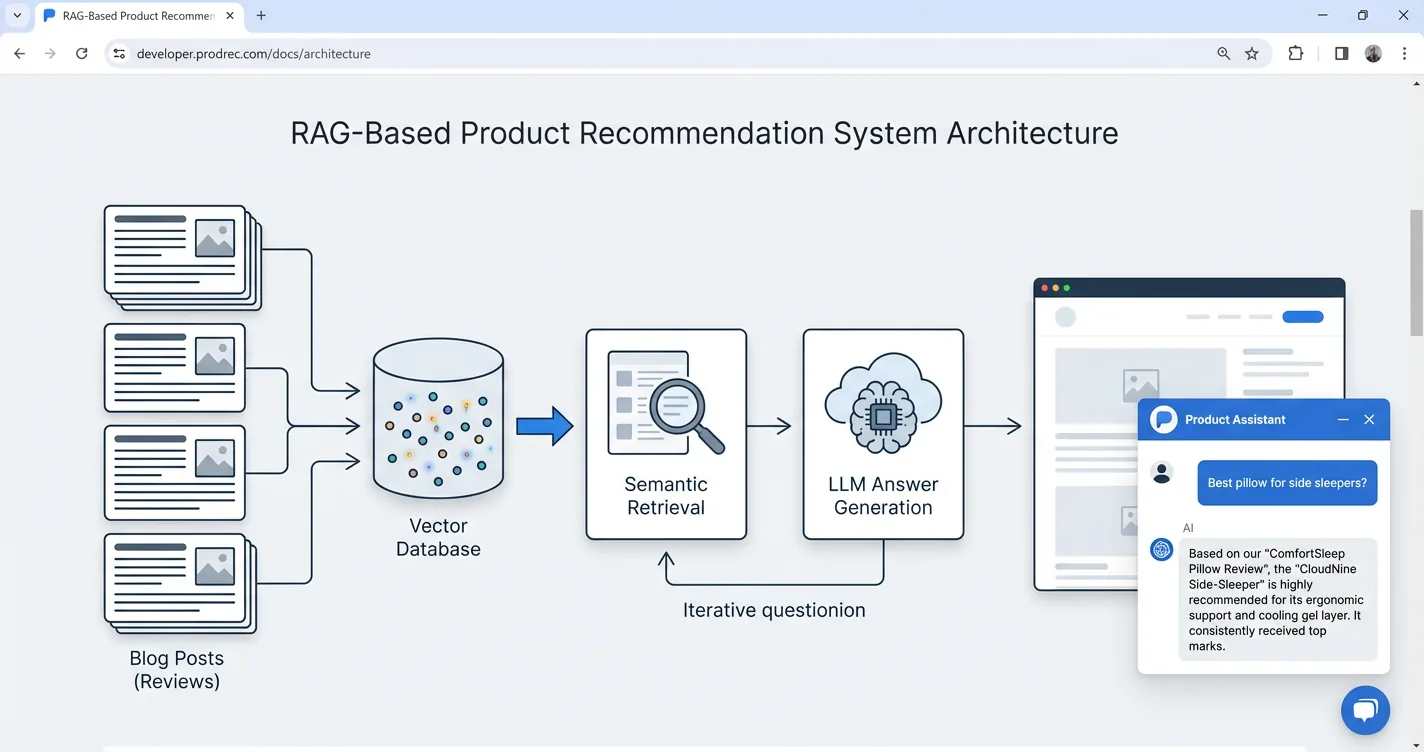This screenshot has height=752, width=1424.
Task: Expand the tab search chevron
Action: (17, 16)
